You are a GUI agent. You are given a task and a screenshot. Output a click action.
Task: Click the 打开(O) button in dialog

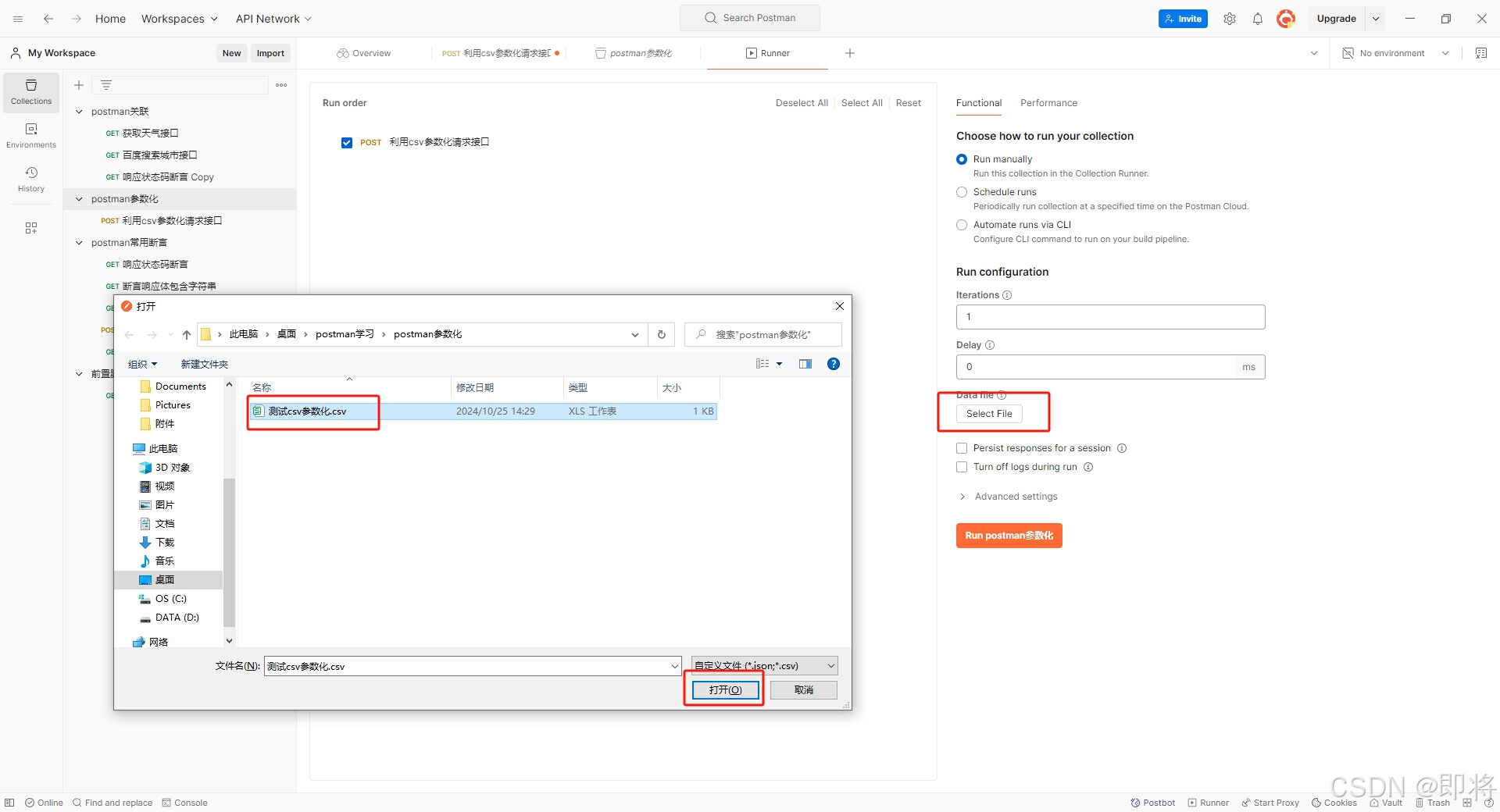pyautogui.click(x=725, y=690)
